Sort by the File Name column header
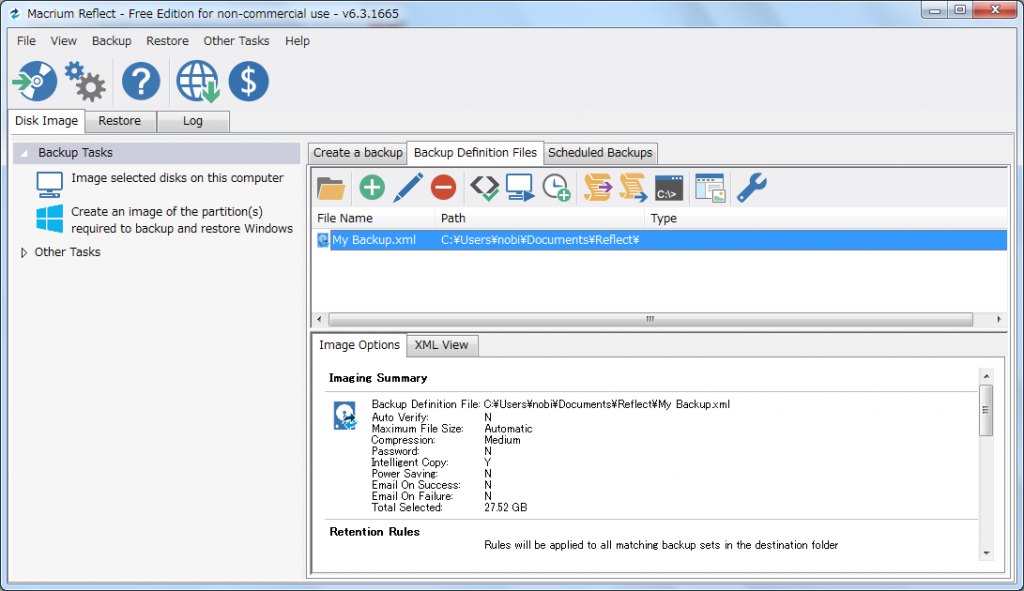1024x591 pixels. tap(374, 218)
